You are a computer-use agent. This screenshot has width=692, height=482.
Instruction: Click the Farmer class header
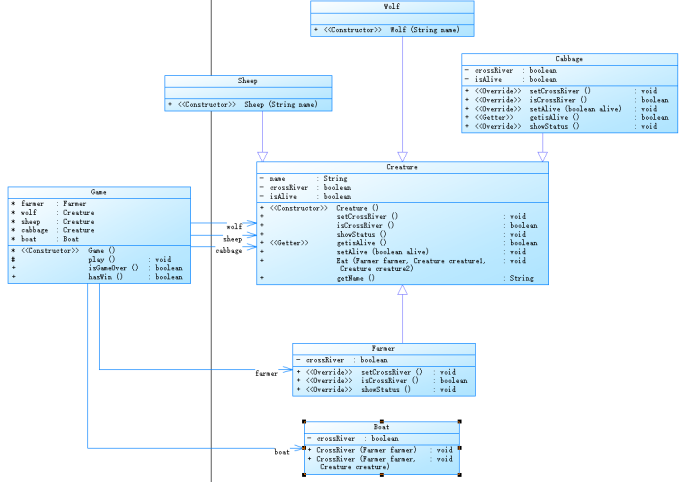(384, 348)
